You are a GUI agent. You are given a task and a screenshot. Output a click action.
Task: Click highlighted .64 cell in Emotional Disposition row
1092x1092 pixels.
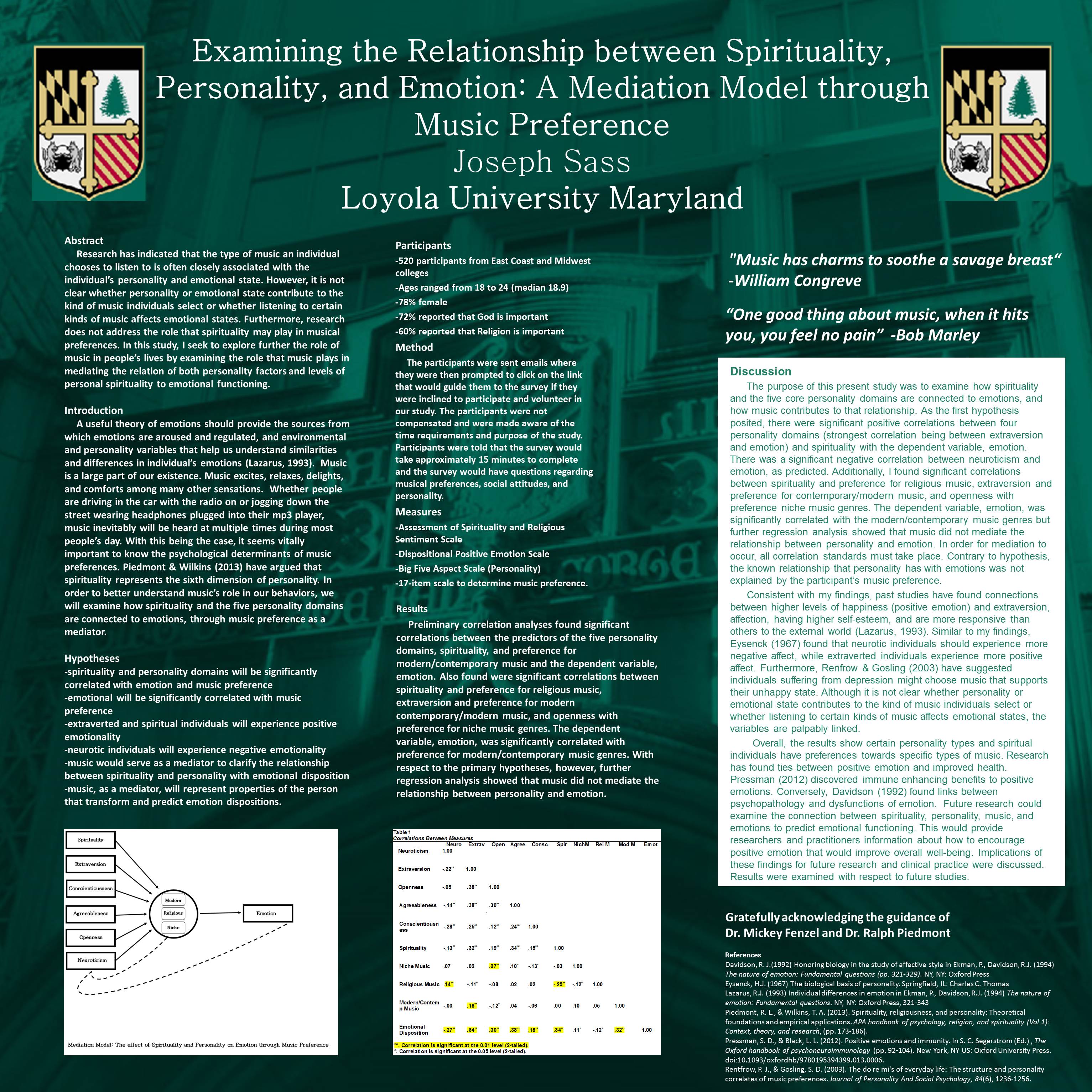point(472,1030)
